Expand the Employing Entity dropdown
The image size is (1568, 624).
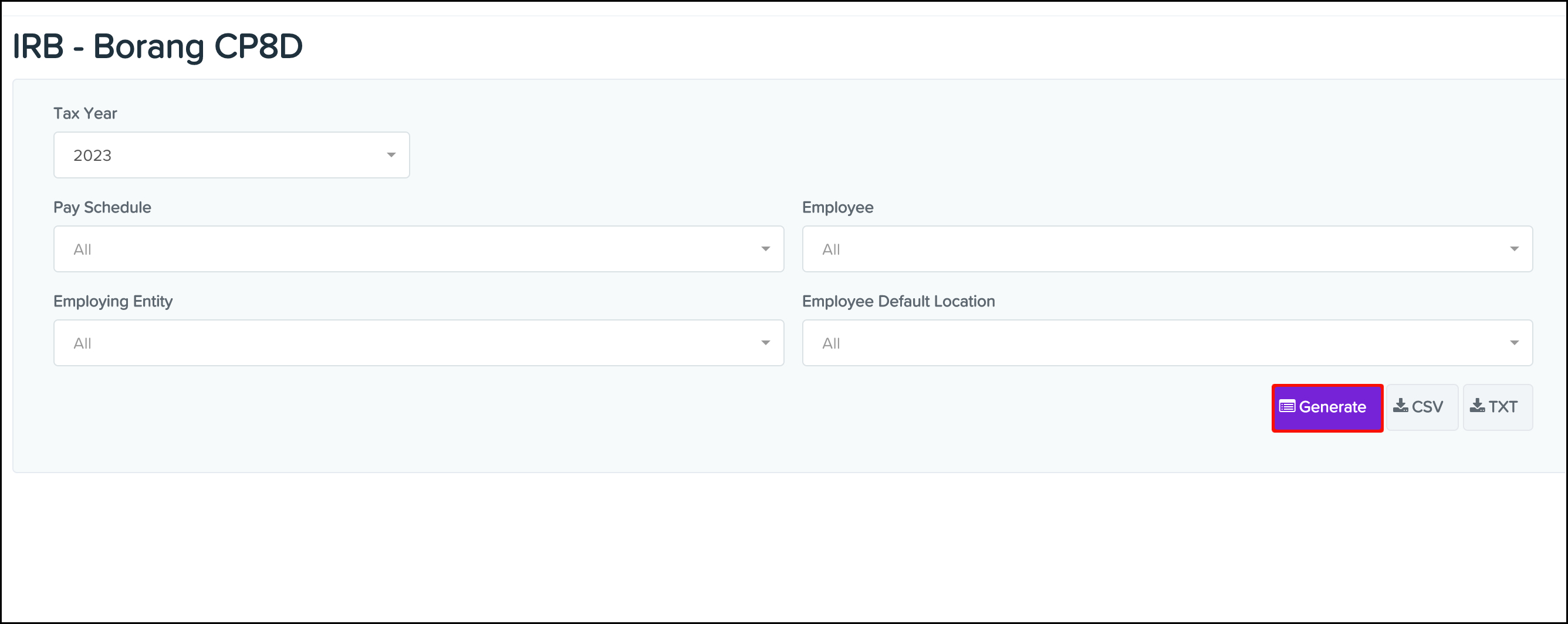pos(419,342)
